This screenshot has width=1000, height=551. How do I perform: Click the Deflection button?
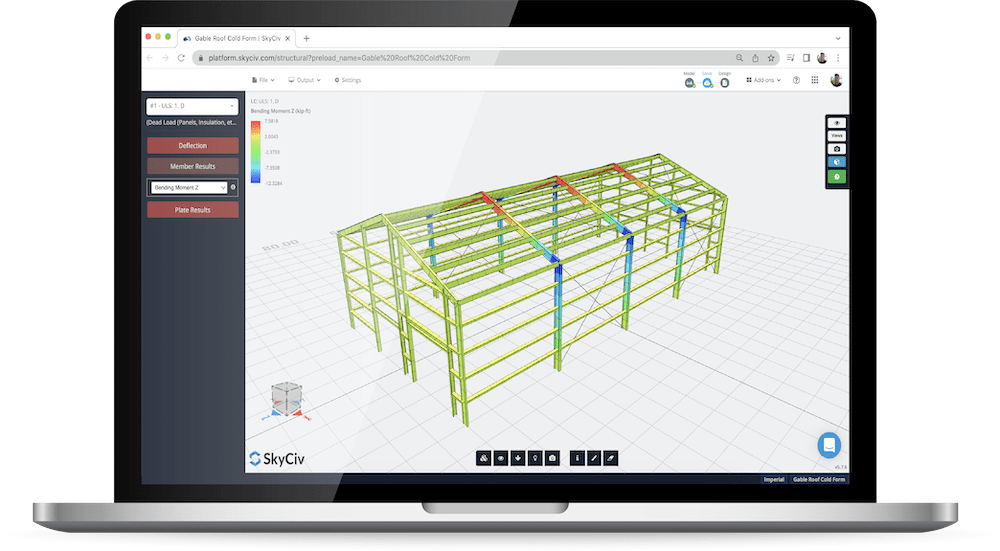(193, 145)
